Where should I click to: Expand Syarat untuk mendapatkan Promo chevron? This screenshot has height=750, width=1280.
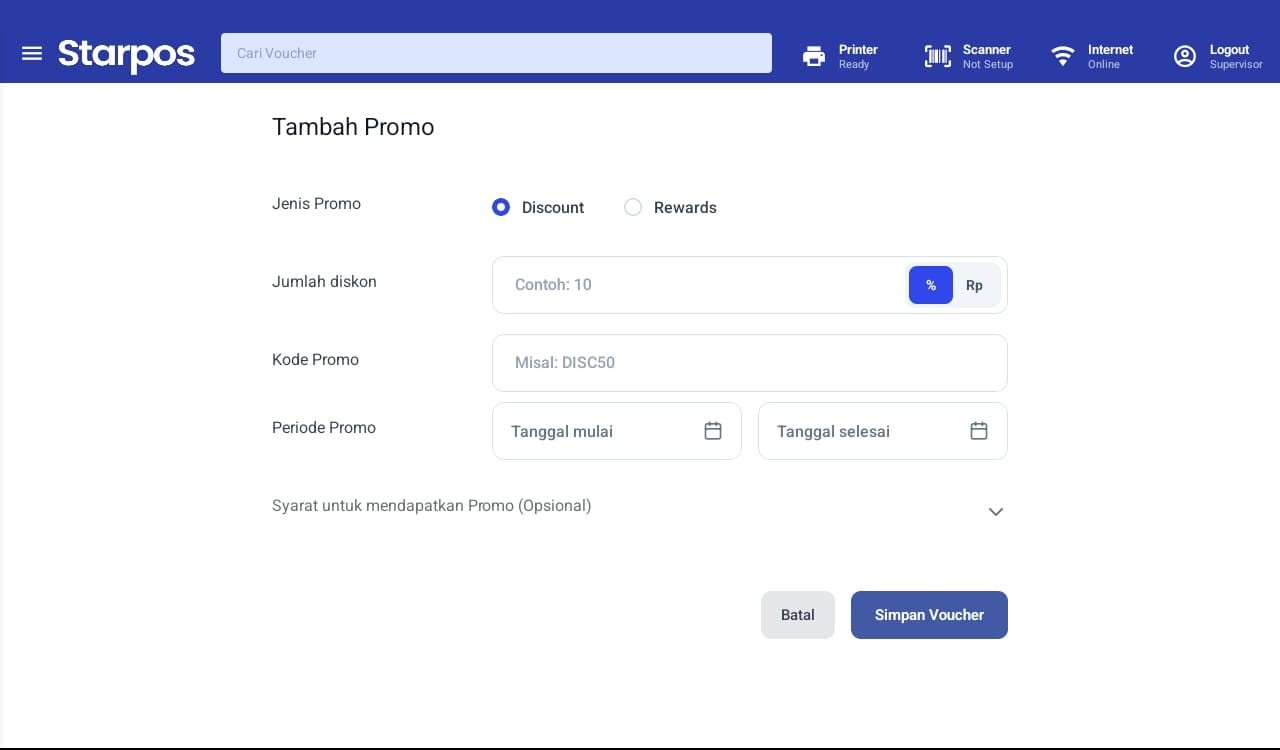click(995, 512)
